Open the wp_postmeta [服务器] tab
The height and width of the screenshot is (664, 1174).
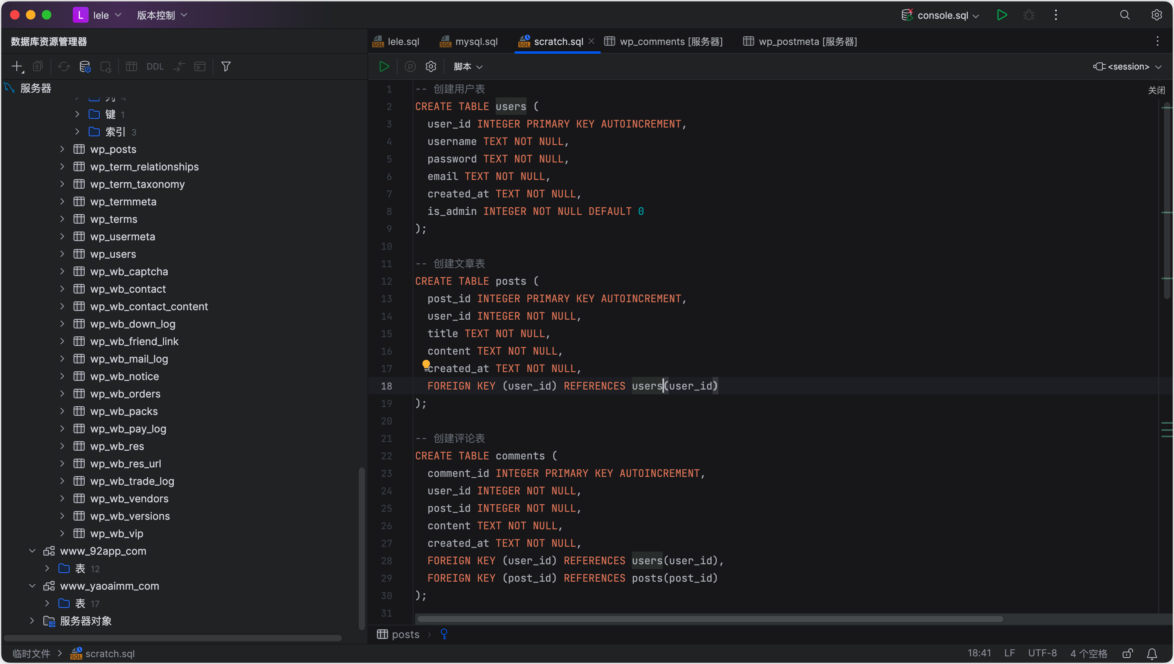click(x=800, y=42)
